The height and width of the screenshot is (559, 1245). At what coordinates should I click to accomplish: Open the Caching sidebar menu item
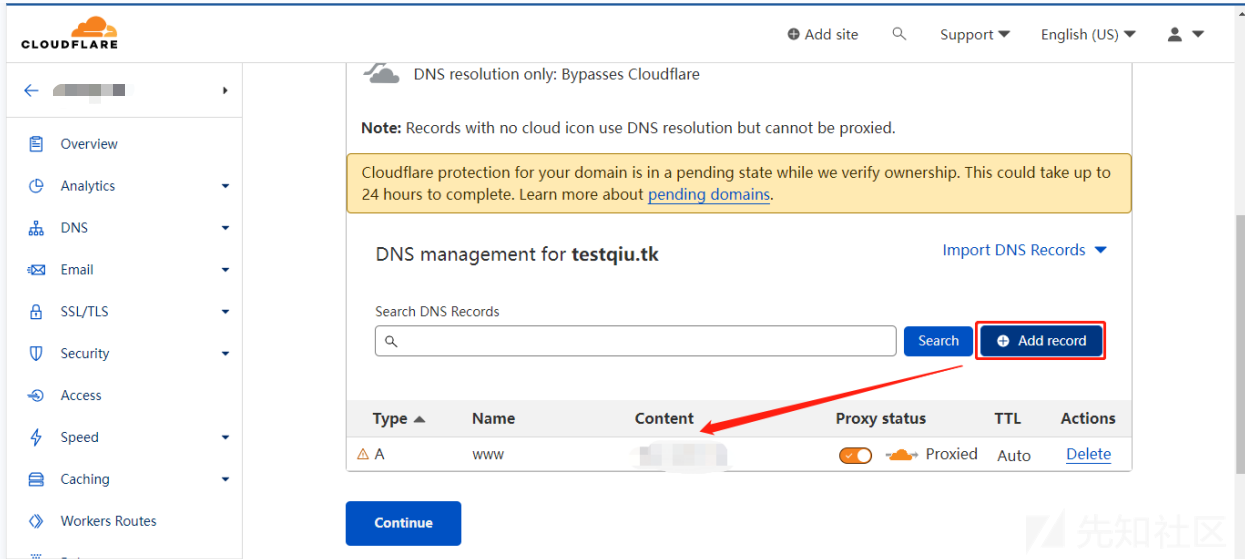85,479
